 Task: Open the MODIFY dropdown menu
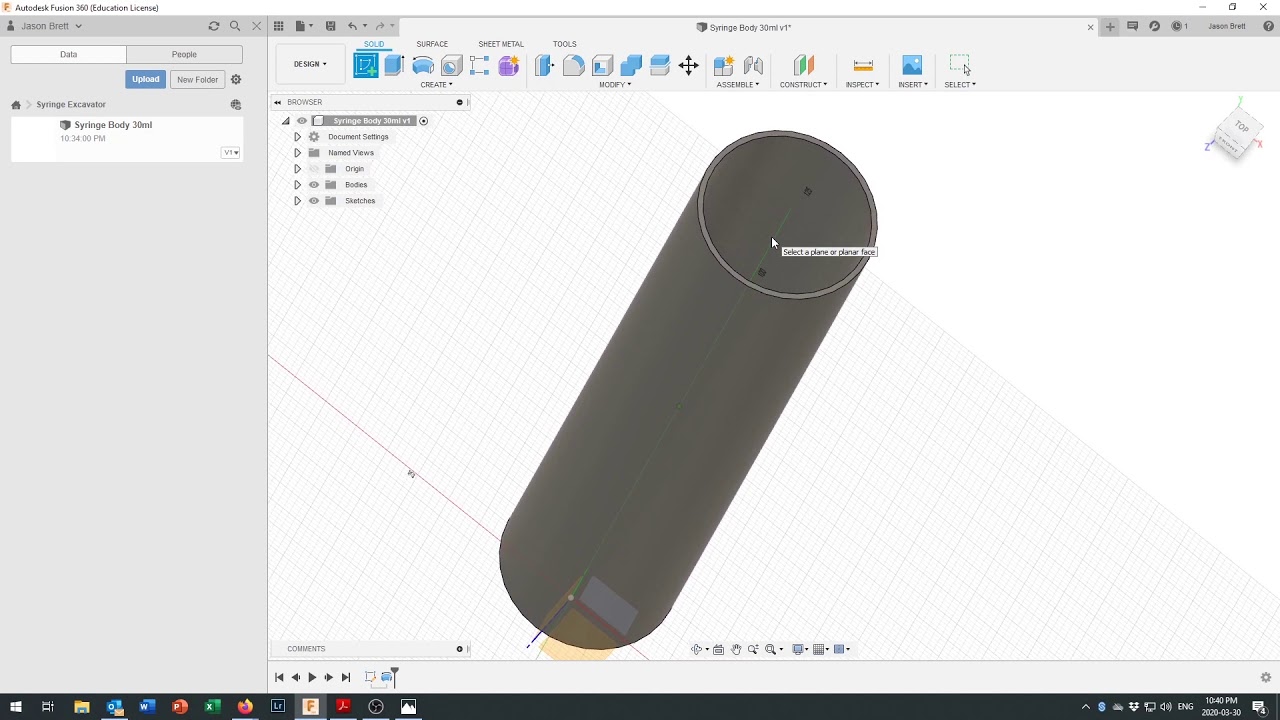tap(615, 85)
